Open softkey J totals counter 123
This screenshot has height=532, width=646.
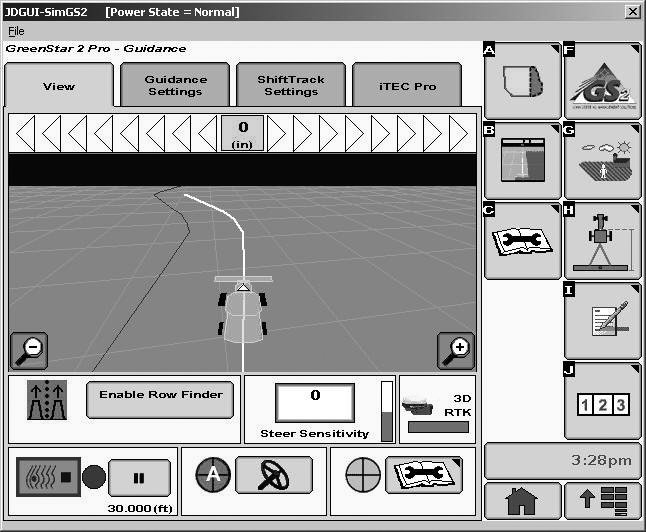coord(602,401)
